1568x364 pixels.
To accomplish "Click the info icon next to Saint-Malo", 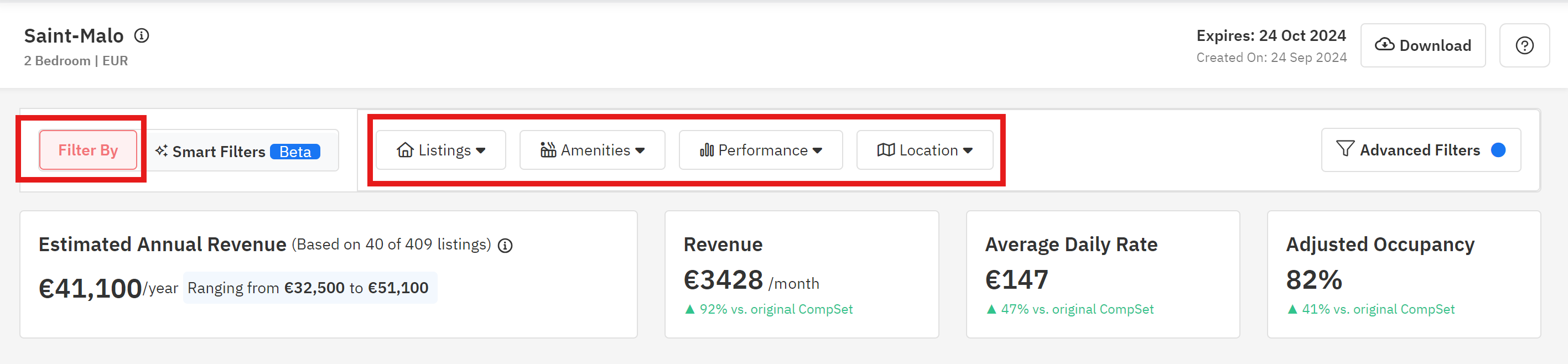I will point(142,36).
